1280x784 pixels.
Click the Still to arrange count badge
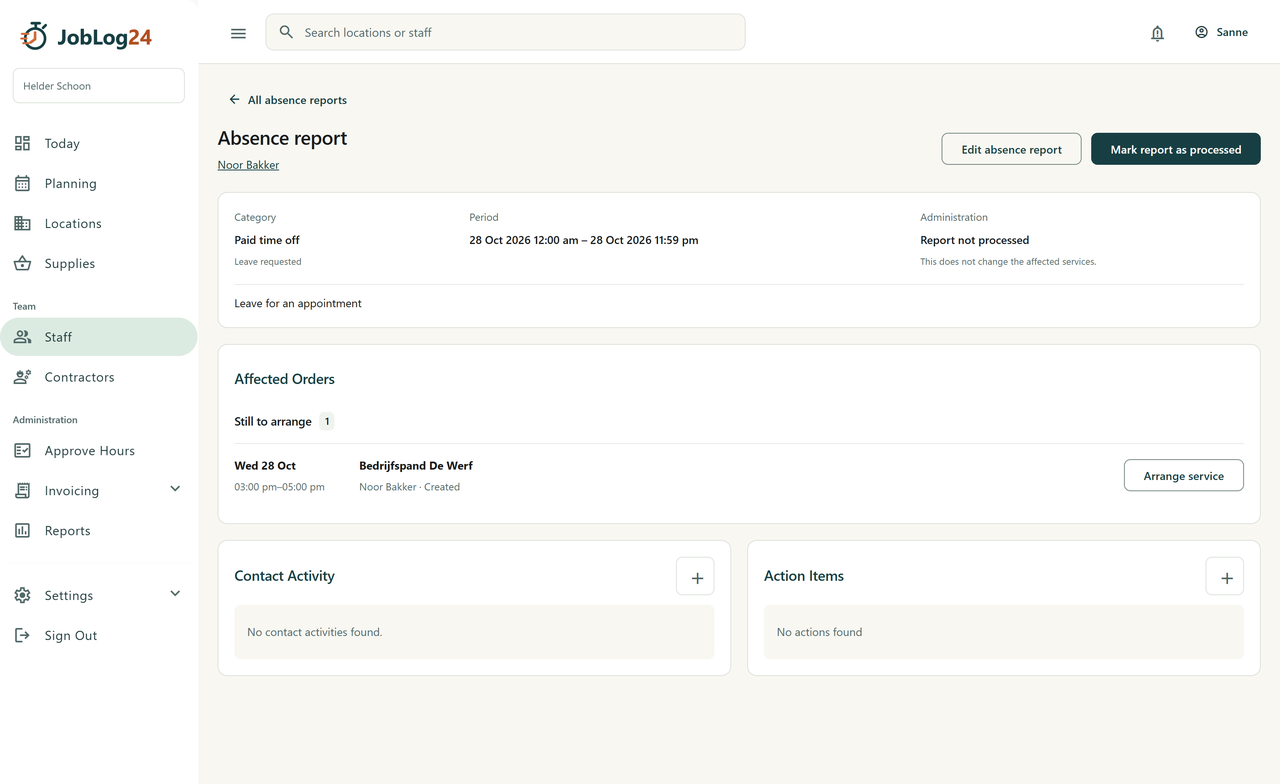point(327,422)
